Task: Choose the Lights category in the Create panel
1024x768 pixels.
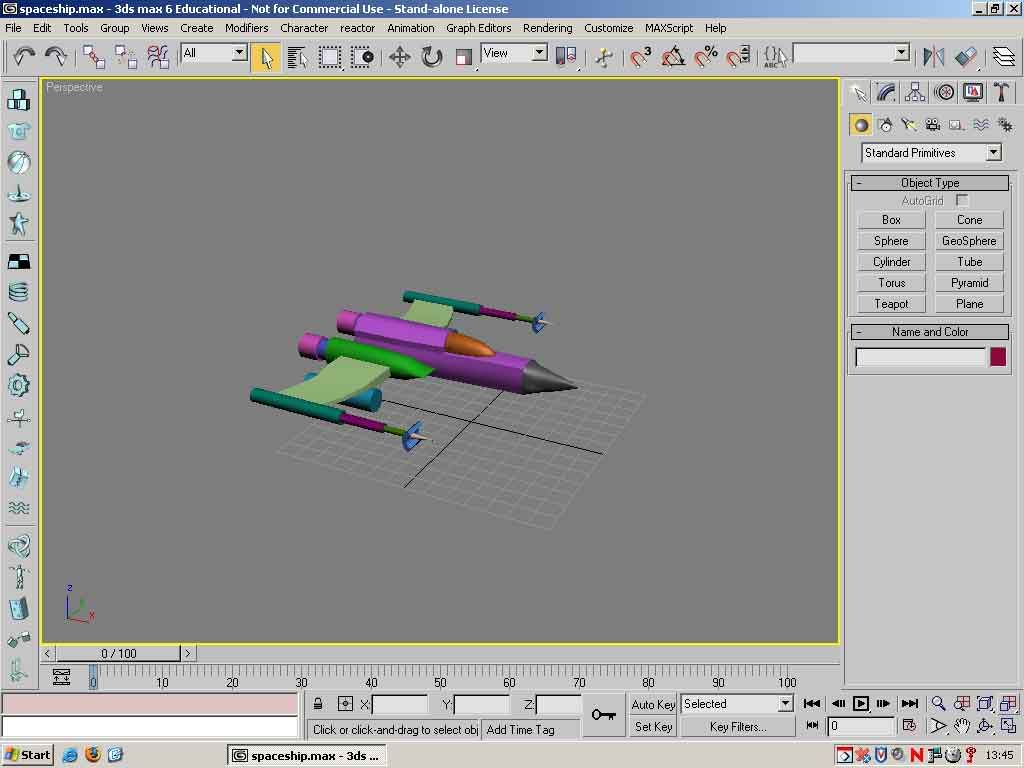Action: [908, 125]
